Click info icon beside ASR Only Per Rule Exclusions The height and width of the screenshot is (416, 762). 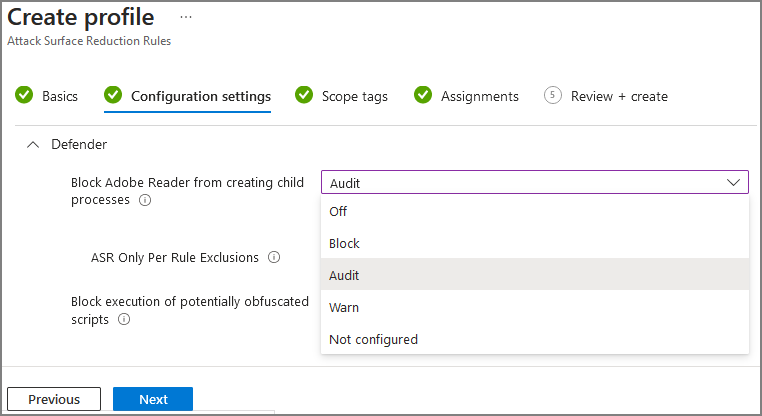(x=274, y=257)
